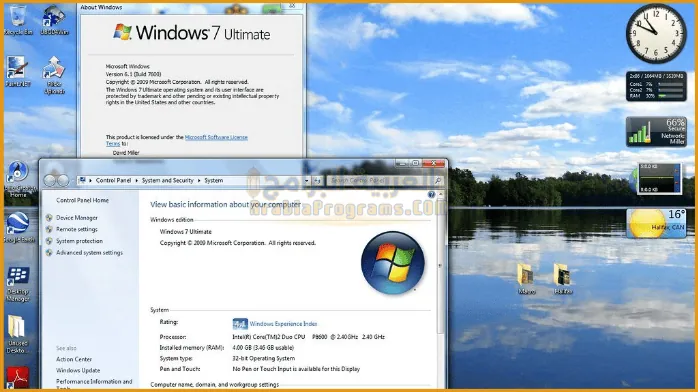The width and height of the screenshot is (698, 392).
Task: Open address bar history dropdown arrow
Action: pos(306,181)
